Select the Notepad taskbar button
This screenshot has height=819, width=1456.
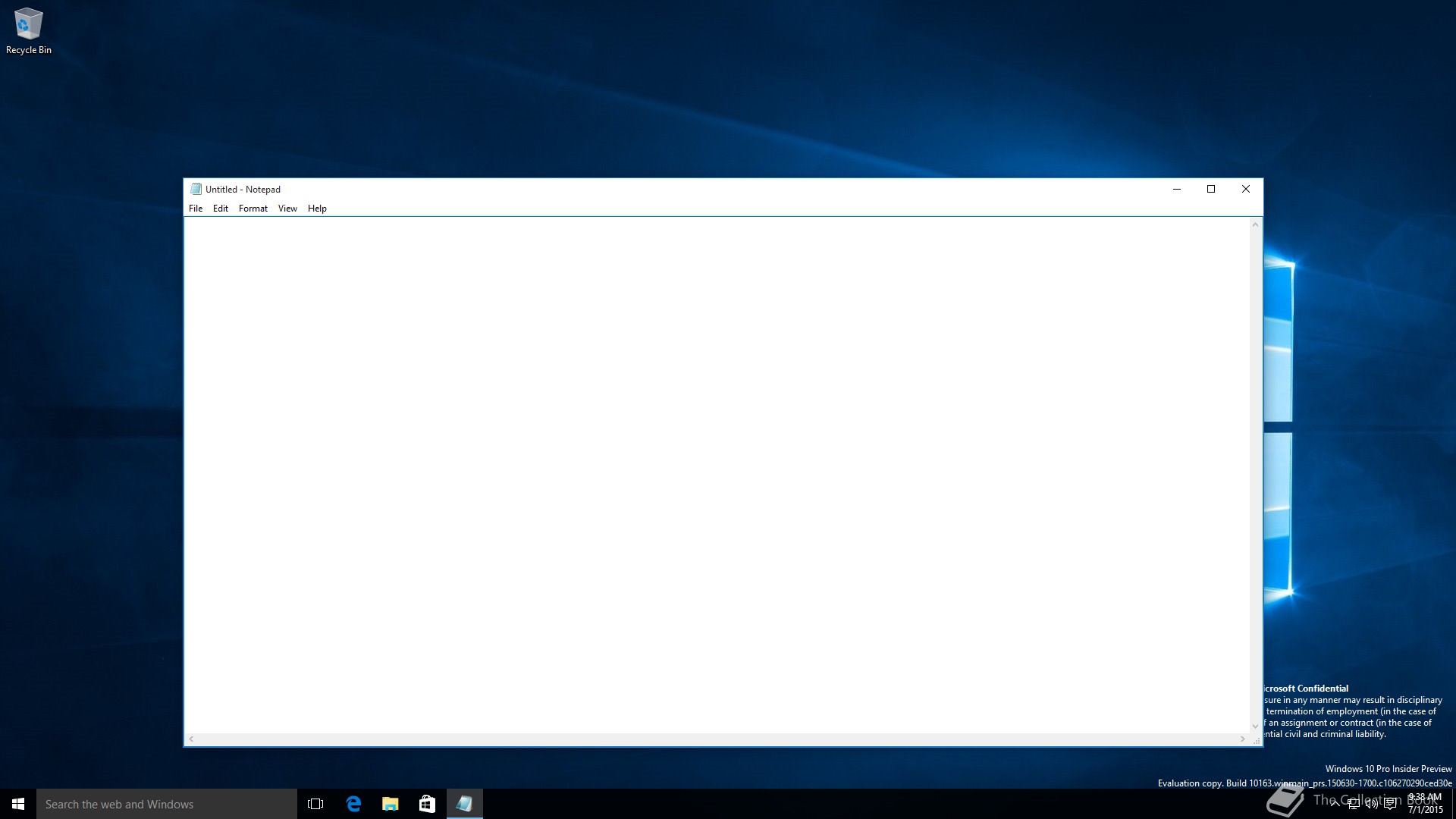click(x=464, y=804)
